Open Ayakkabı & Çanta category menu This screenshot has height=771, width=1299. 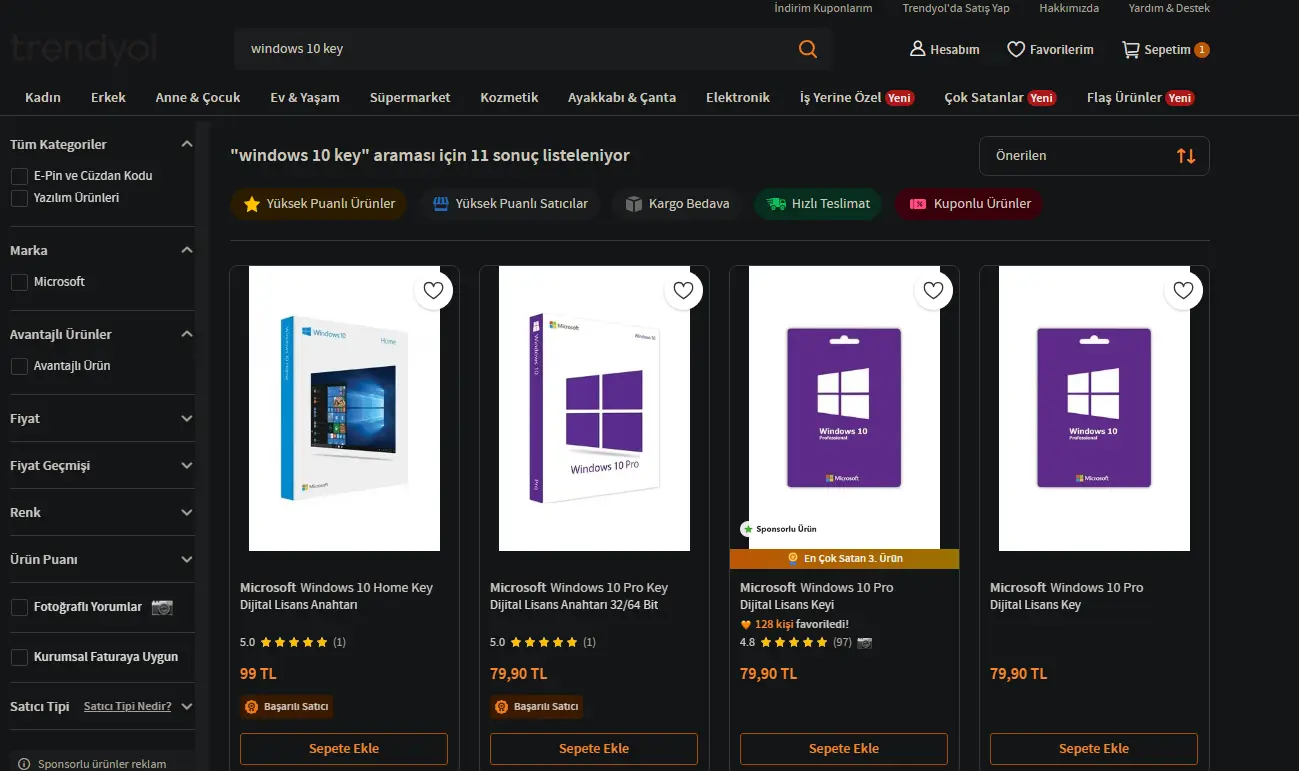point(622,97)
